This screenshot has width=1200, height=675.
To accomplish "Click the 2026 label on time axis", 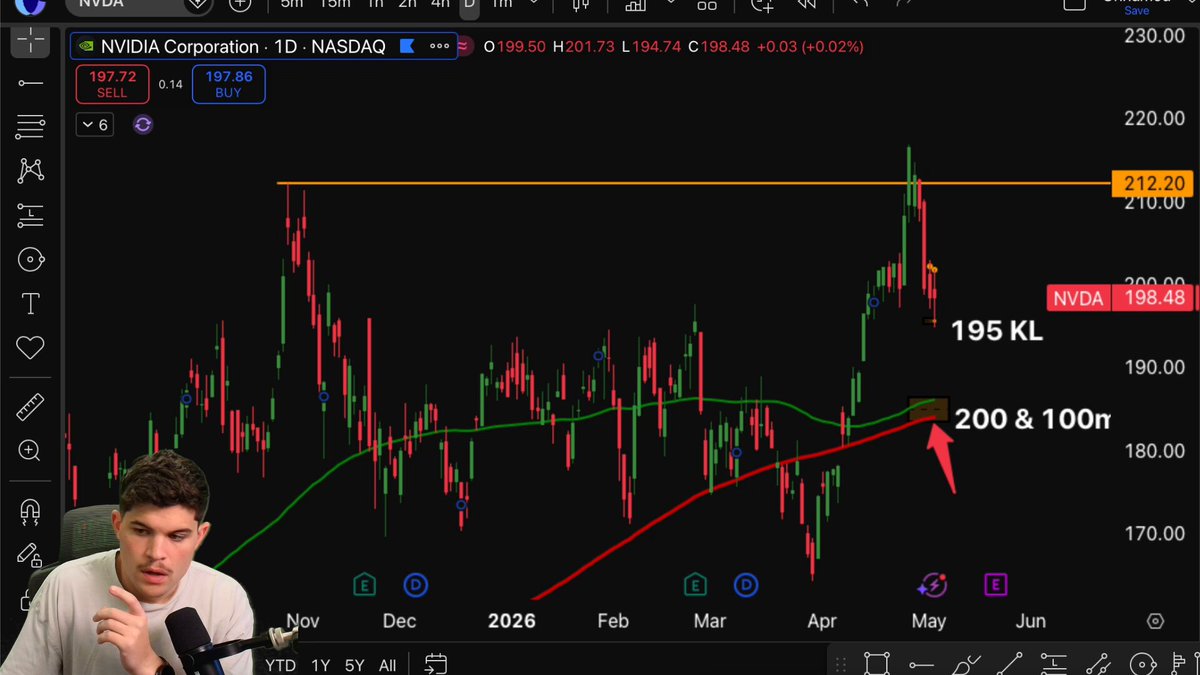I will pos(511,621).
